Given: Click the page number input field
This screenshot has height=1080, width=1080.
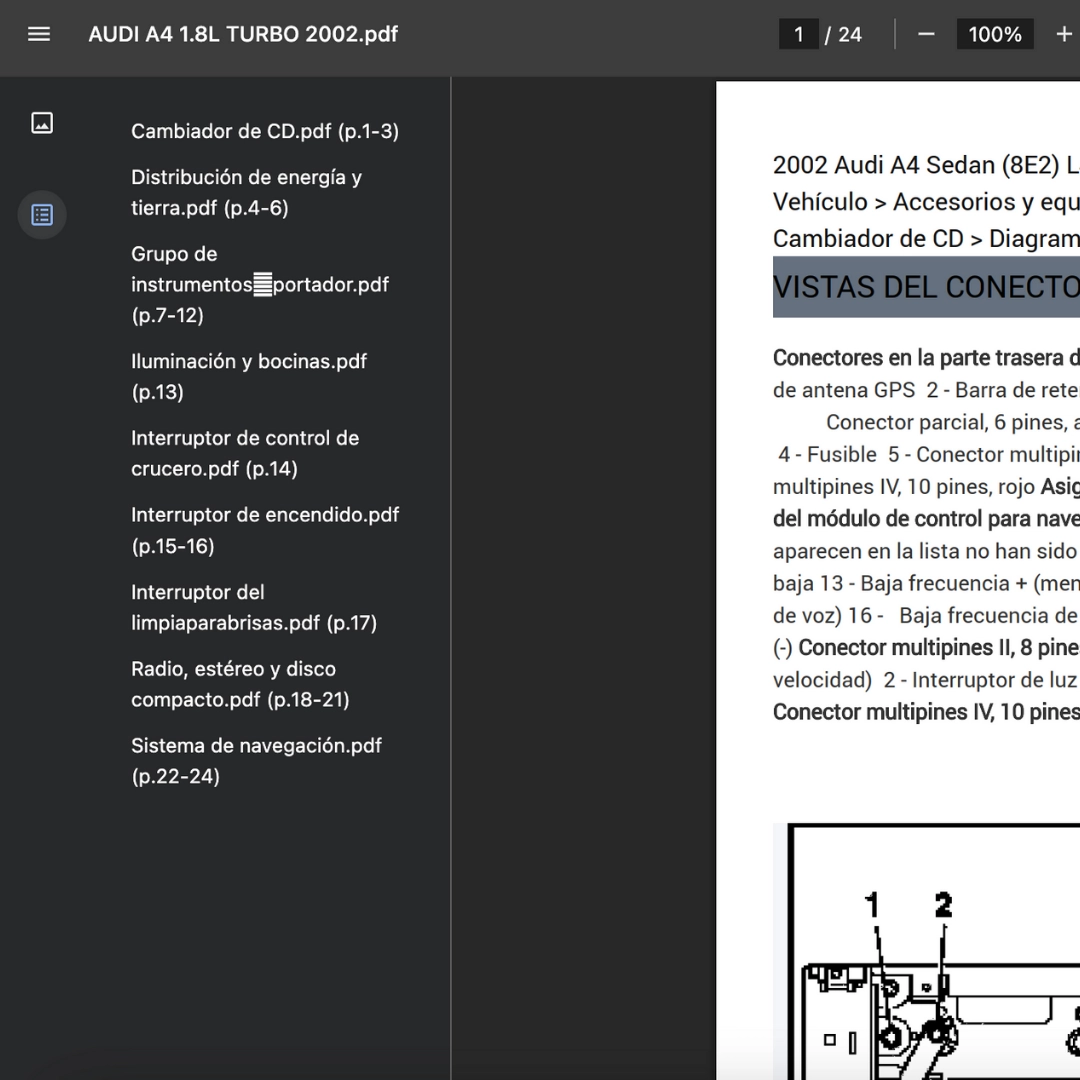Looking at the screenshot, I should pyautogui.click(x=798, y=34).
